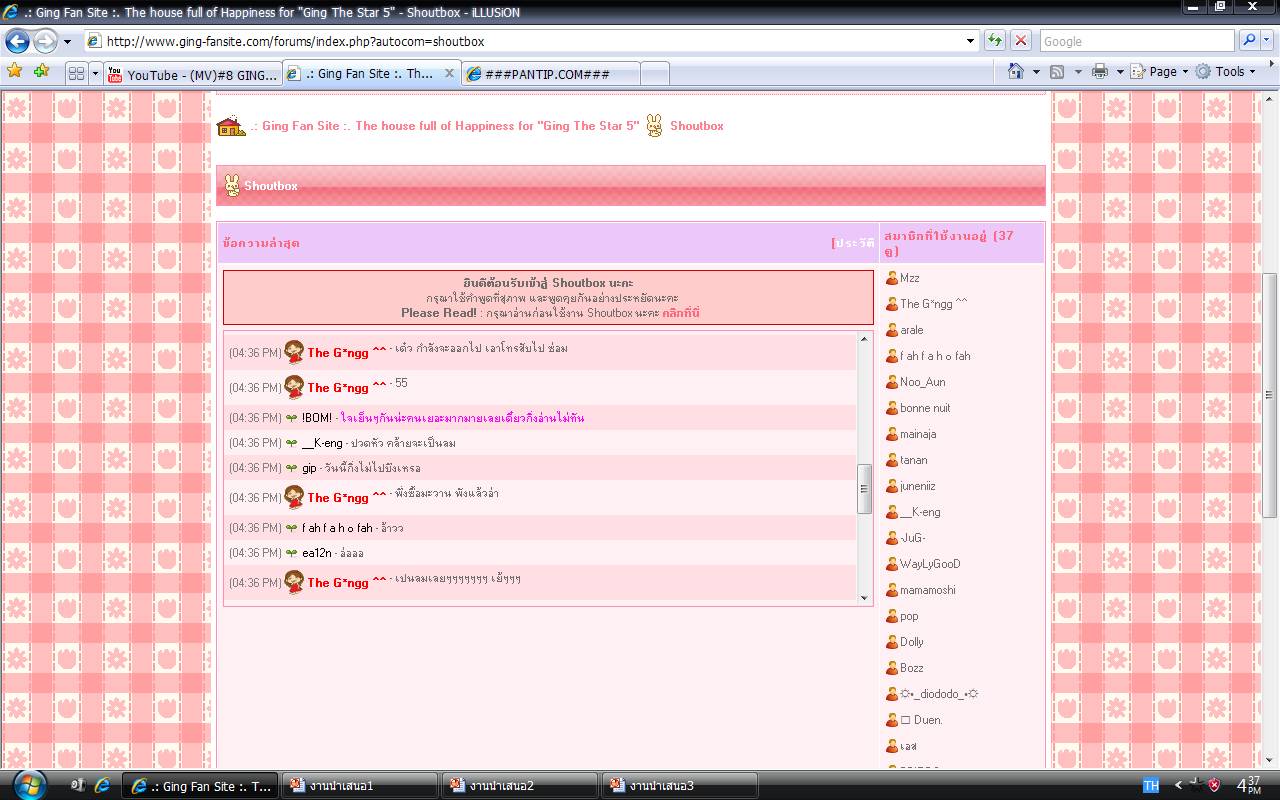The image size is (1280, 800).
Task: Expand the address bar history dropdown
Action: pos(970,41)
